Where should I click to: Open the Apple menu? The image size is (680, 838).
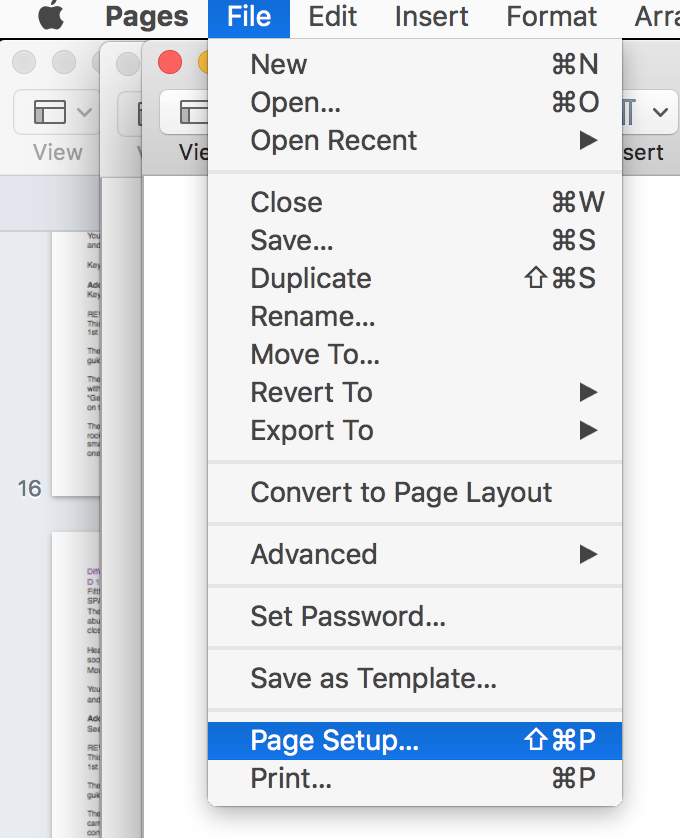tap(51, 17)
